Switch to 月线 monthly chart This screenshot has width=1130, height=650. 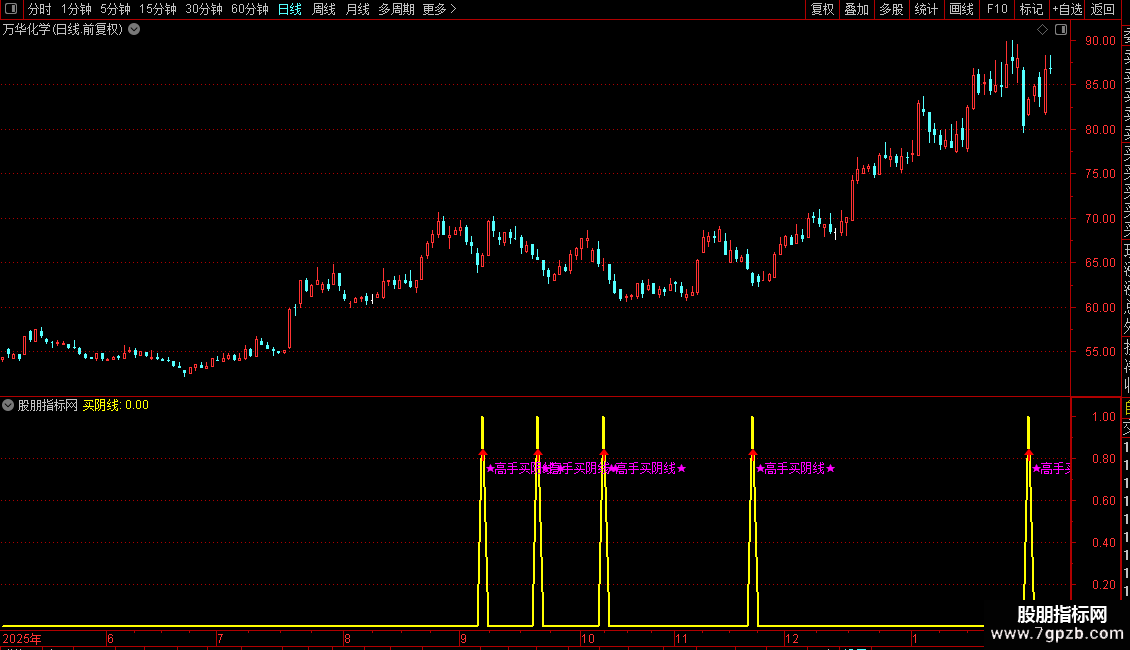(x=357, y=9)
